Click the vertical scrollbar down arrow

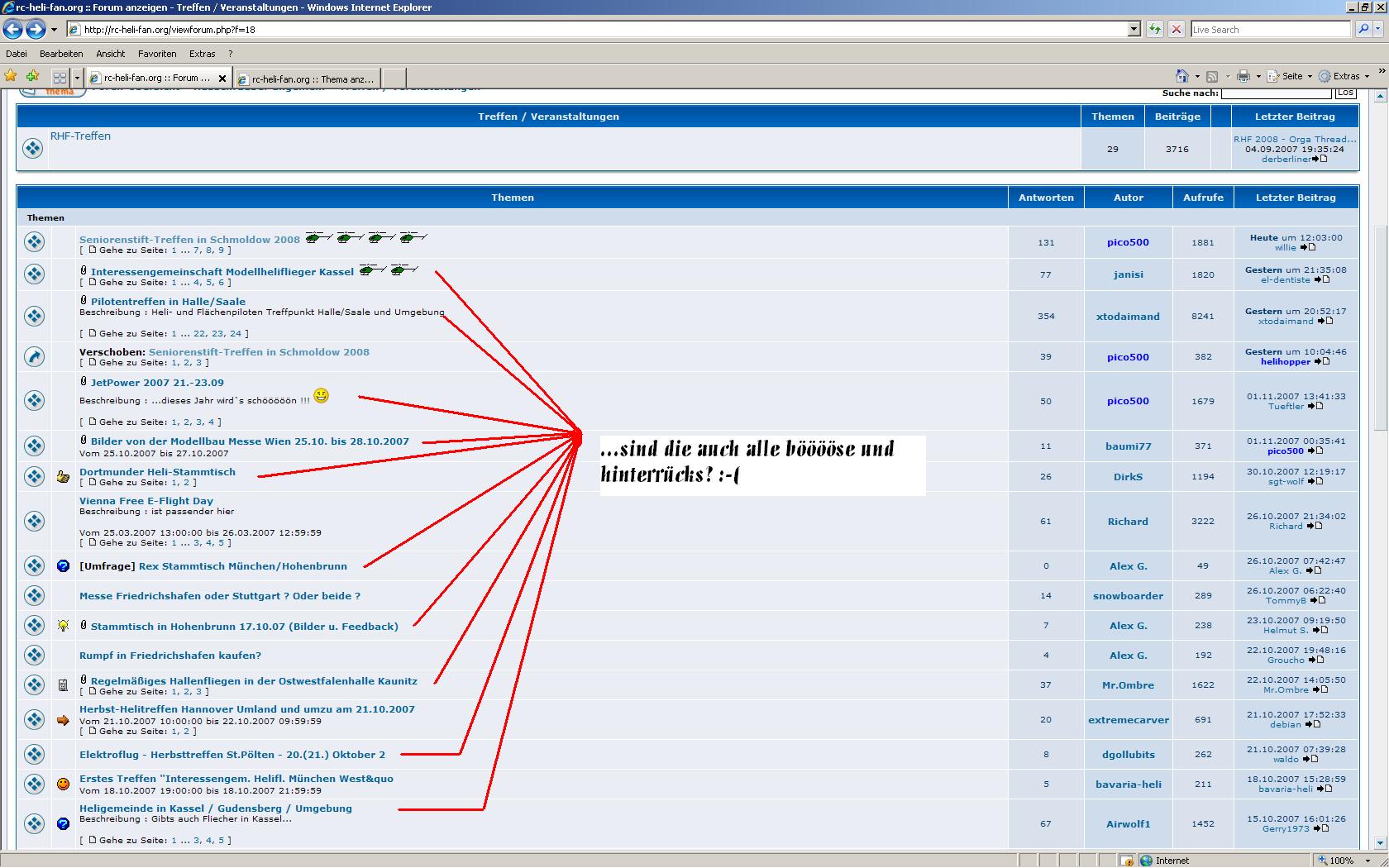1381,843
